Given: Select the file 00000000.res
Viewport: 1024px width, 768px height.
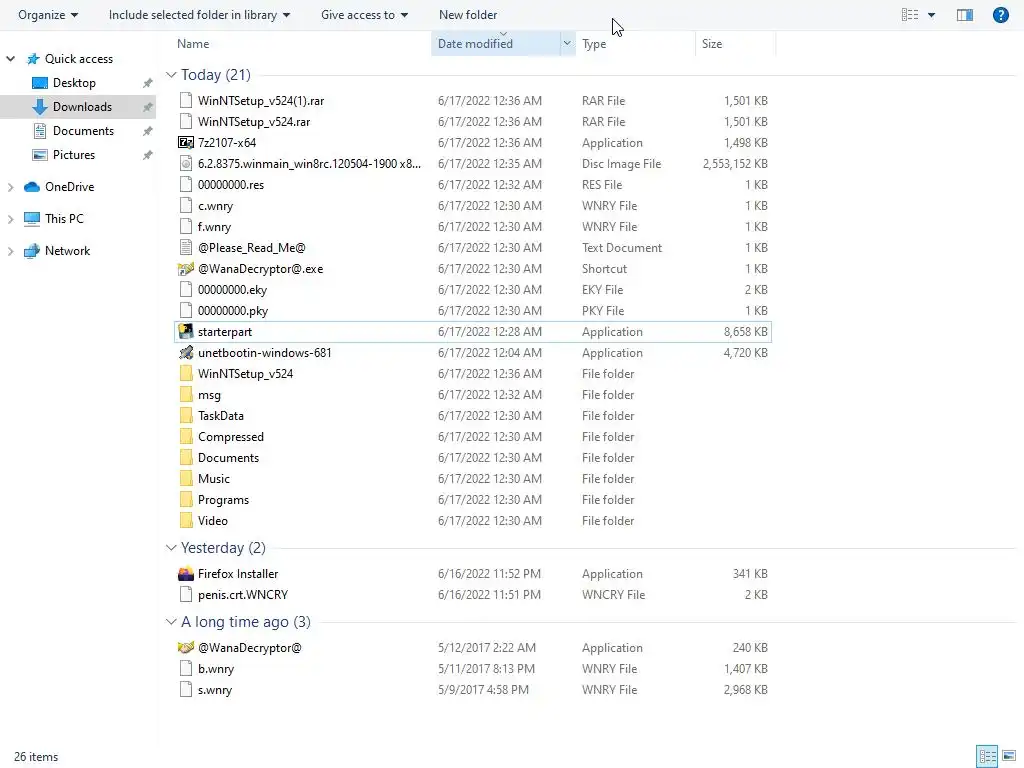Looking at the screenshot, I should (231, 185).
